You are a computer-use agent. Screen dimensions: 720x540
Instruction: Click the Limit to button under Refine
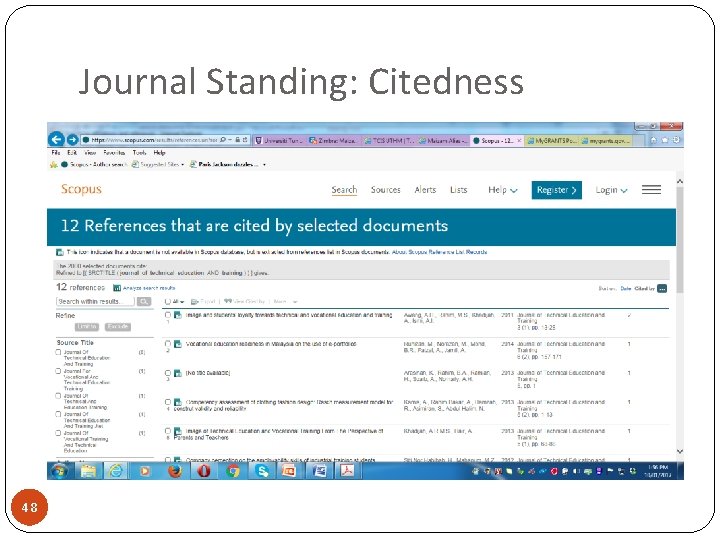tap(86, 326)
